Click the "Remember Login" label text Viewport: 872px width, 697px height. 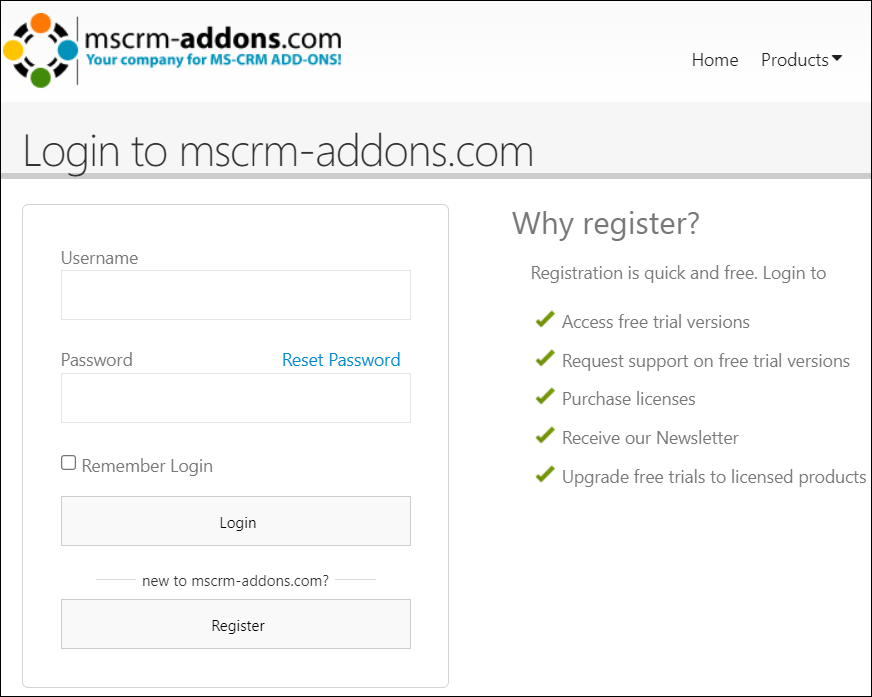[x=147, y=466]
